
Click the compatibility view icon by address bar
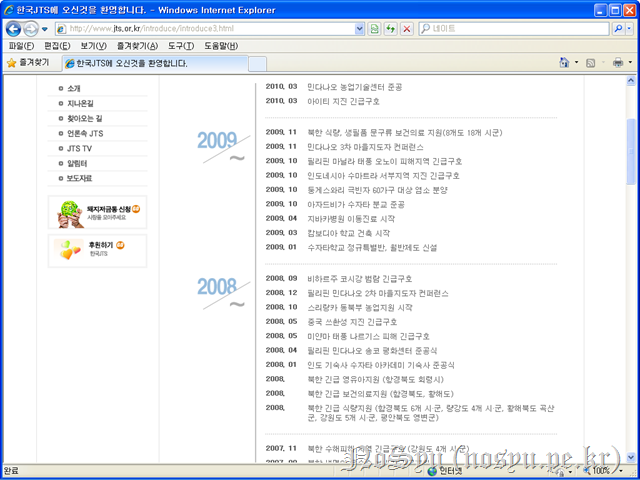coord(374,28)
